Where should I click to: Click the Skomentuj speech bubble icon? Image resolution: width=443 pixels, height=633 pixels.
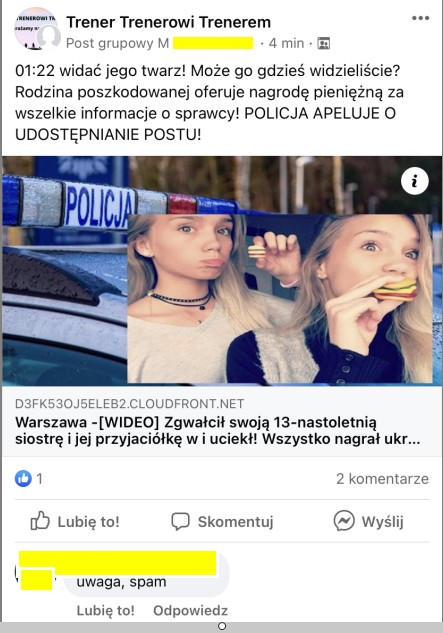180,521
